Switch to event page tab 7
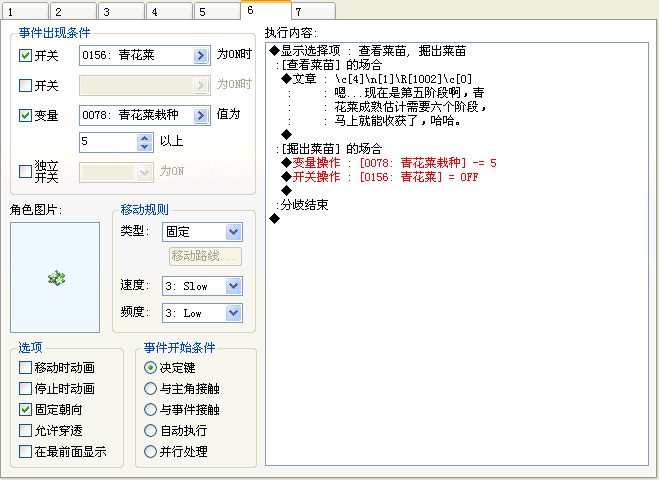This screenshot has width=659, height=480. [x=314, y=11]
